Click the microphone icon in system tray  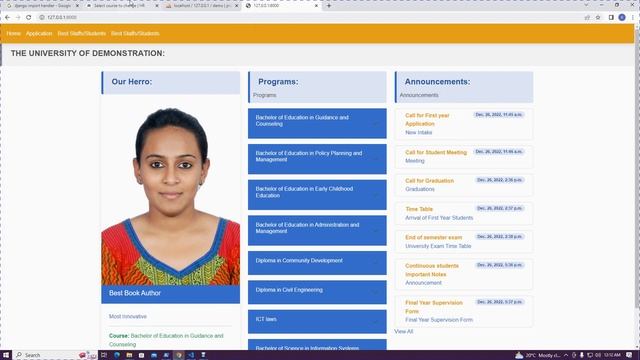click(582, 355)
